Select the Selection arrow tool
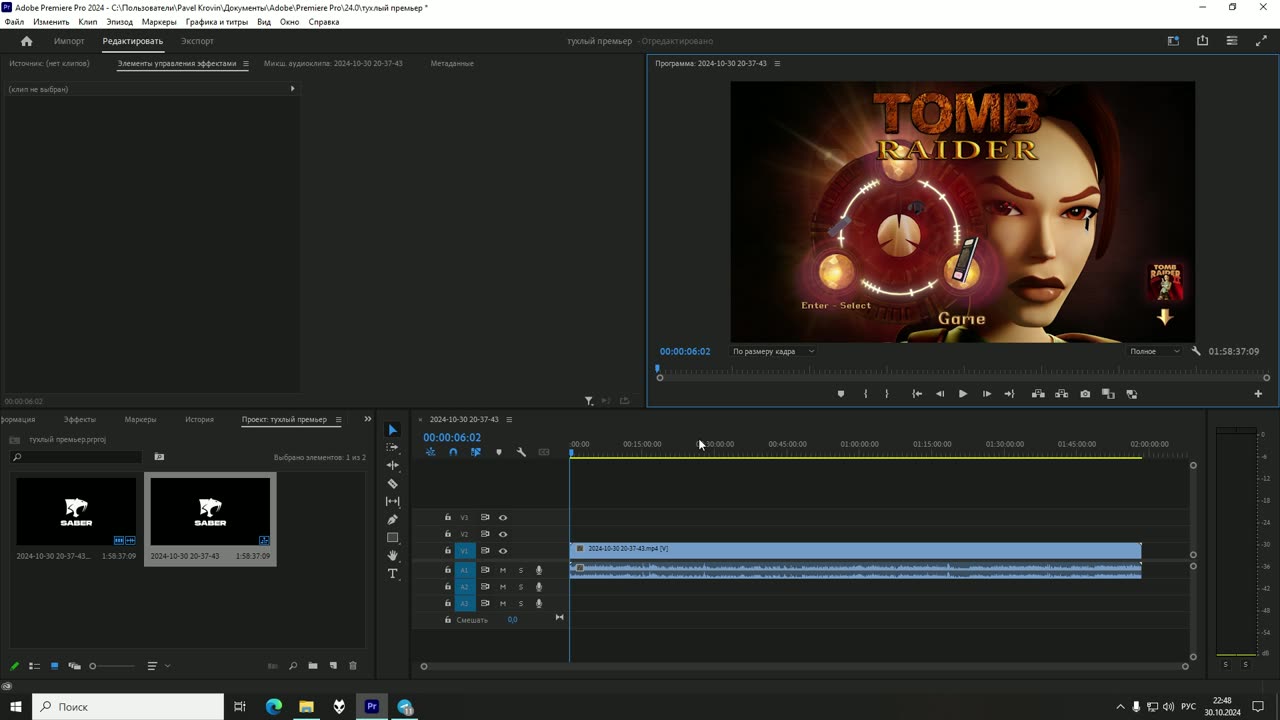Image resolution: width=1280 pixels, height=720 pixels. coord(392,430)
